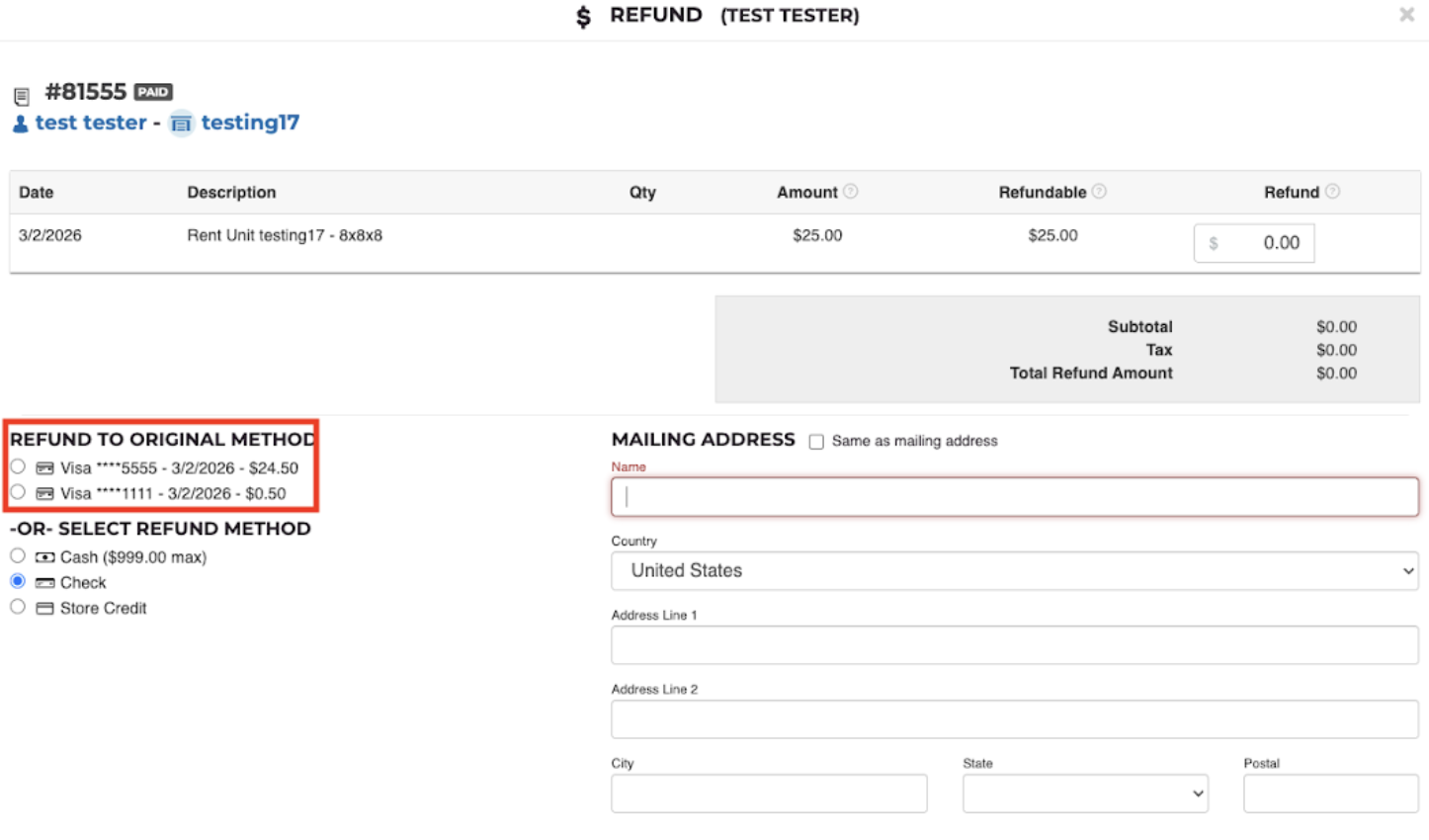Select the Check refund method
This screenshot has height=840, width=1429.
[18, 581]
